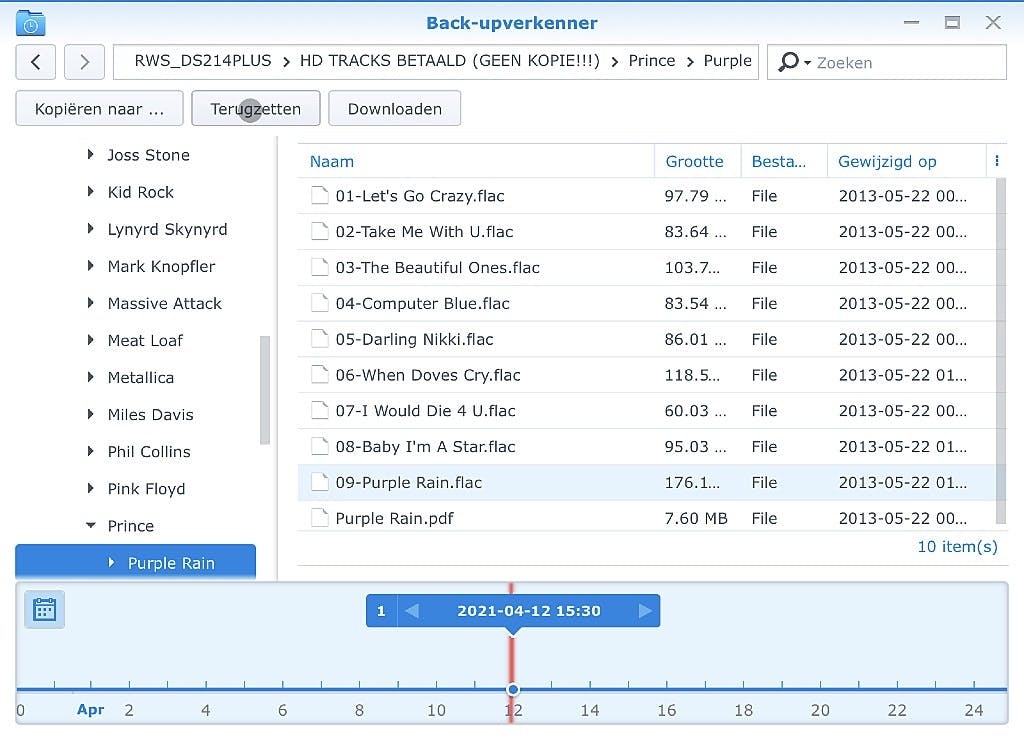Image resolution: width=1024 pixels, height=740 pixels.
Task: Expand the Meat Loaf folder
Action: pyautogui.click(x=91, y=340)
